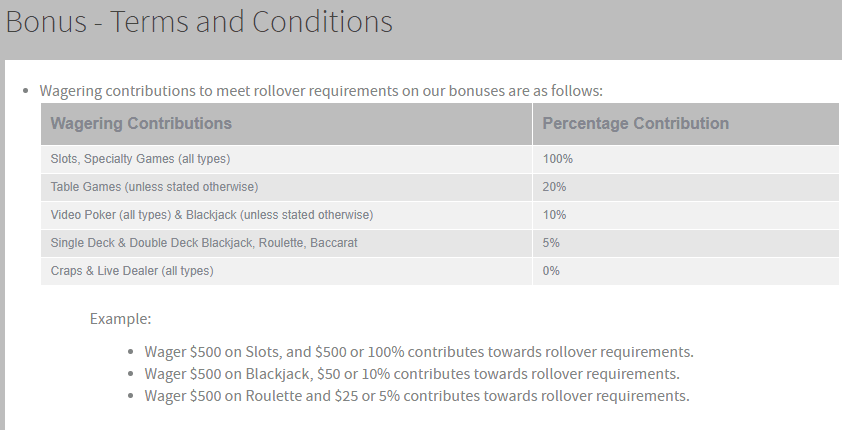
Task: Click the $500 on Slots example line
Action: (x=419, y=352)
